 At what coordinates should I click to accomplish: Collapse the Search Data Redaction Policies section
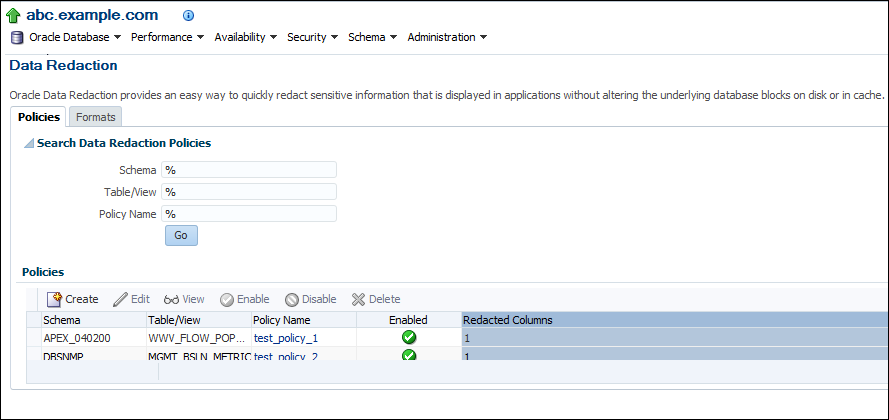[28, 144]
